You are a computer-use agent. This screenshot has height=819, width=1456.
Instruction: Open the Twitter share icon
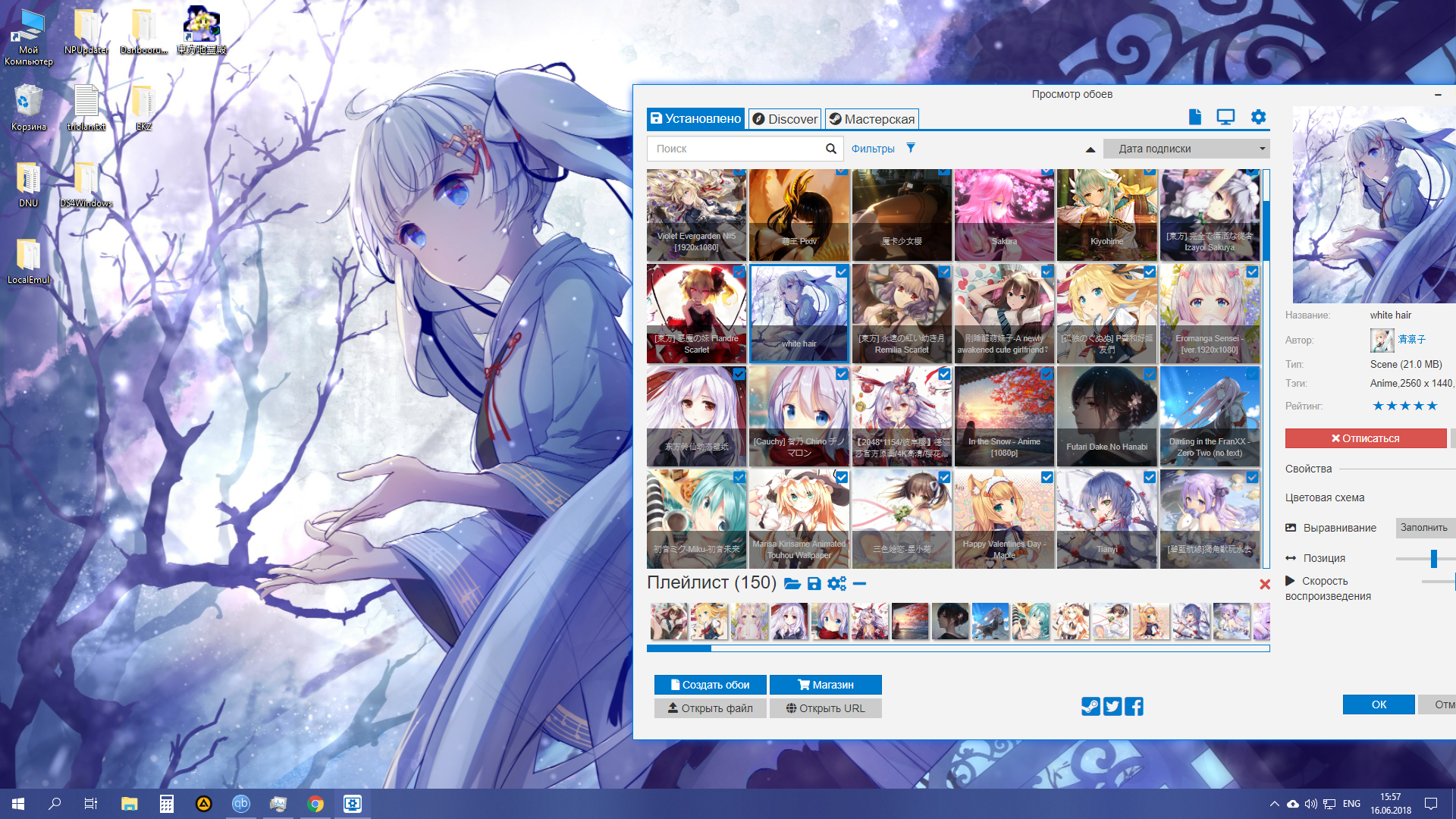(x=1112, y=707)
